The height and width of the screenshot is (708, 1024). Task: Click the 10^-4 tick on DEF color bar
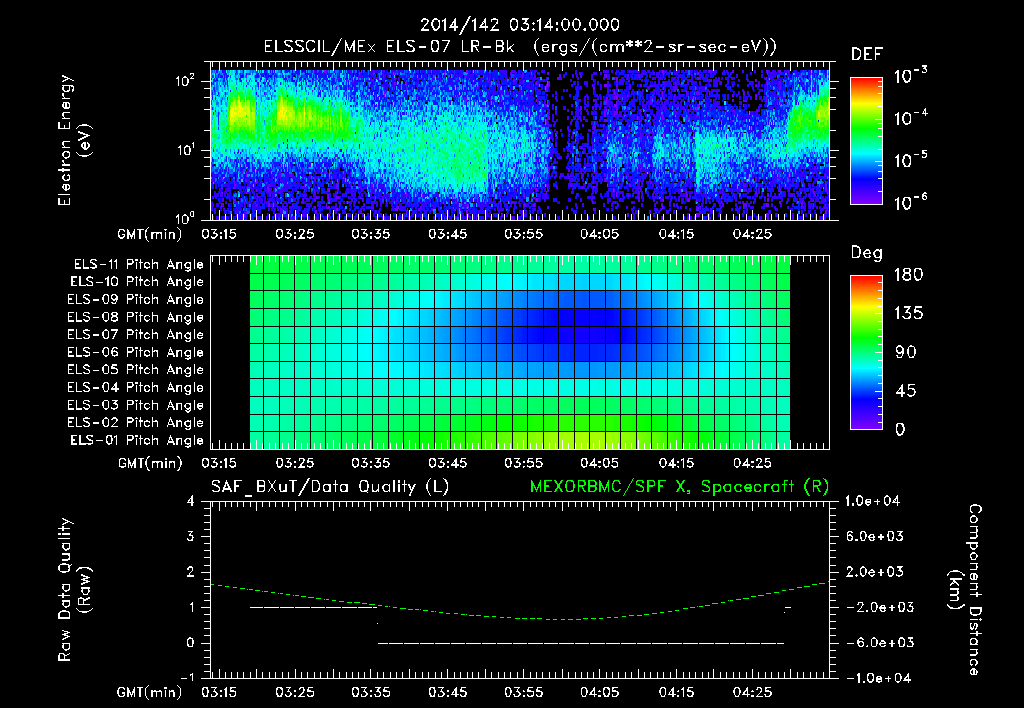910,118
